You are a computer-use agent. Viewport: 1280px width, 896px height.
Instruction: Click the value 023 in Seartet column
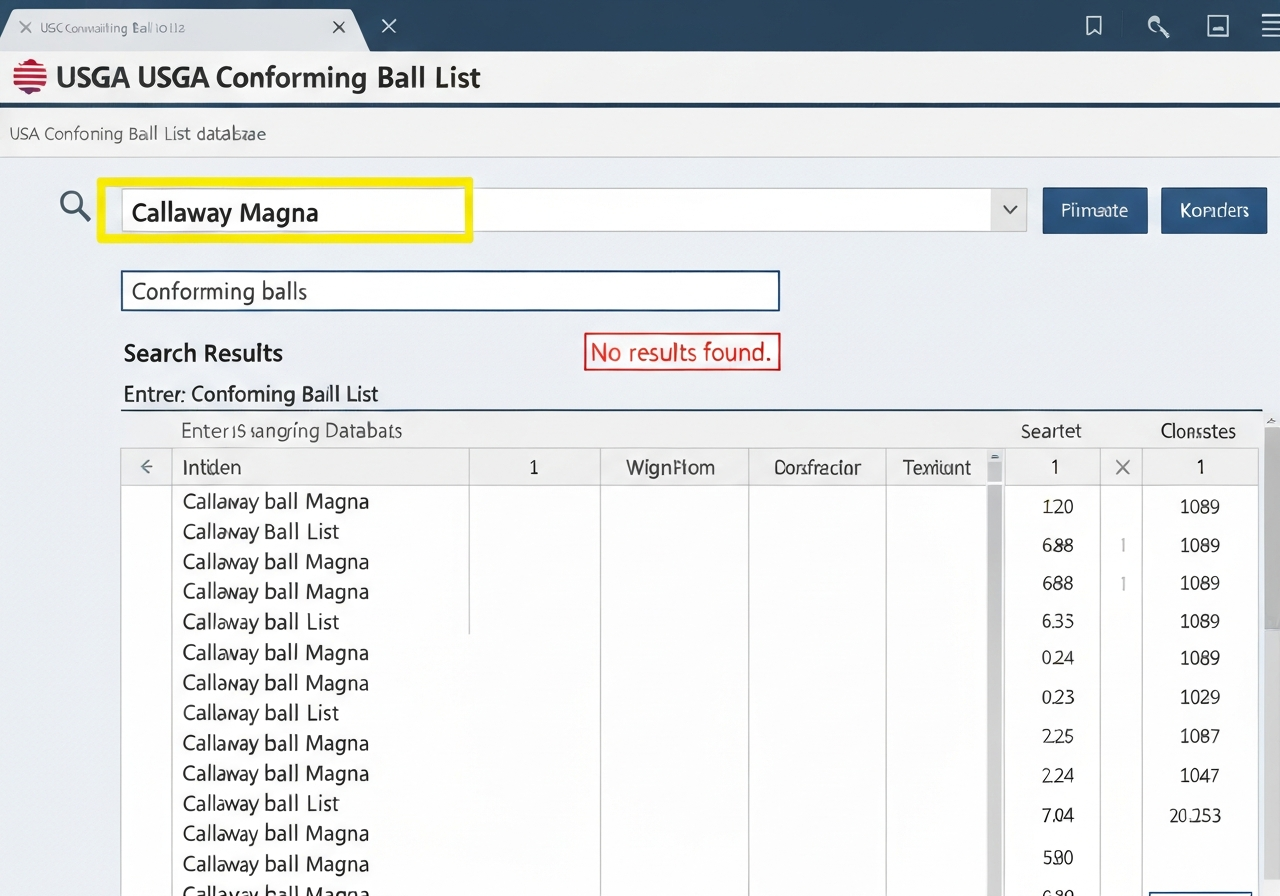1057,697
